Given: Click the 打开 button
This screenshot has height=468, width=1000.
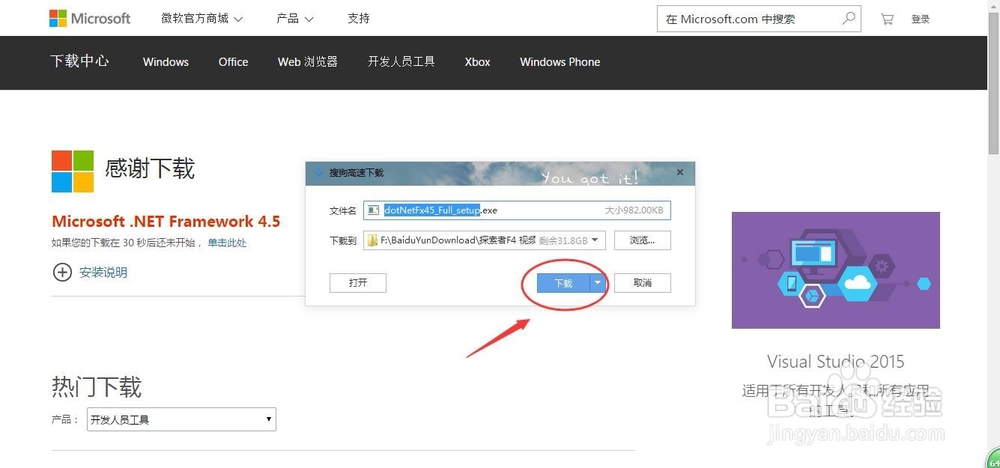Looking at the screenshot, I should coord(358,283).
